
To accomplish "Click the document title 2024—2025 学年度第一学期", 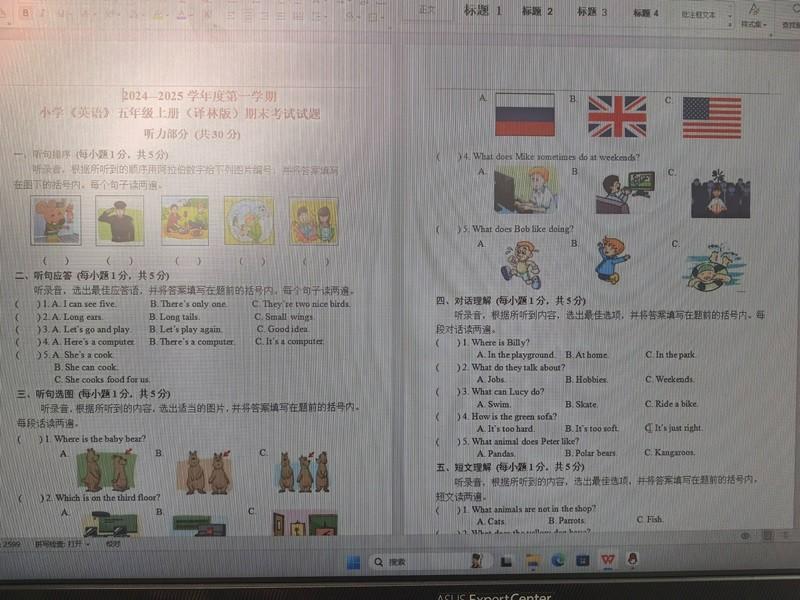I will [199, 95].
